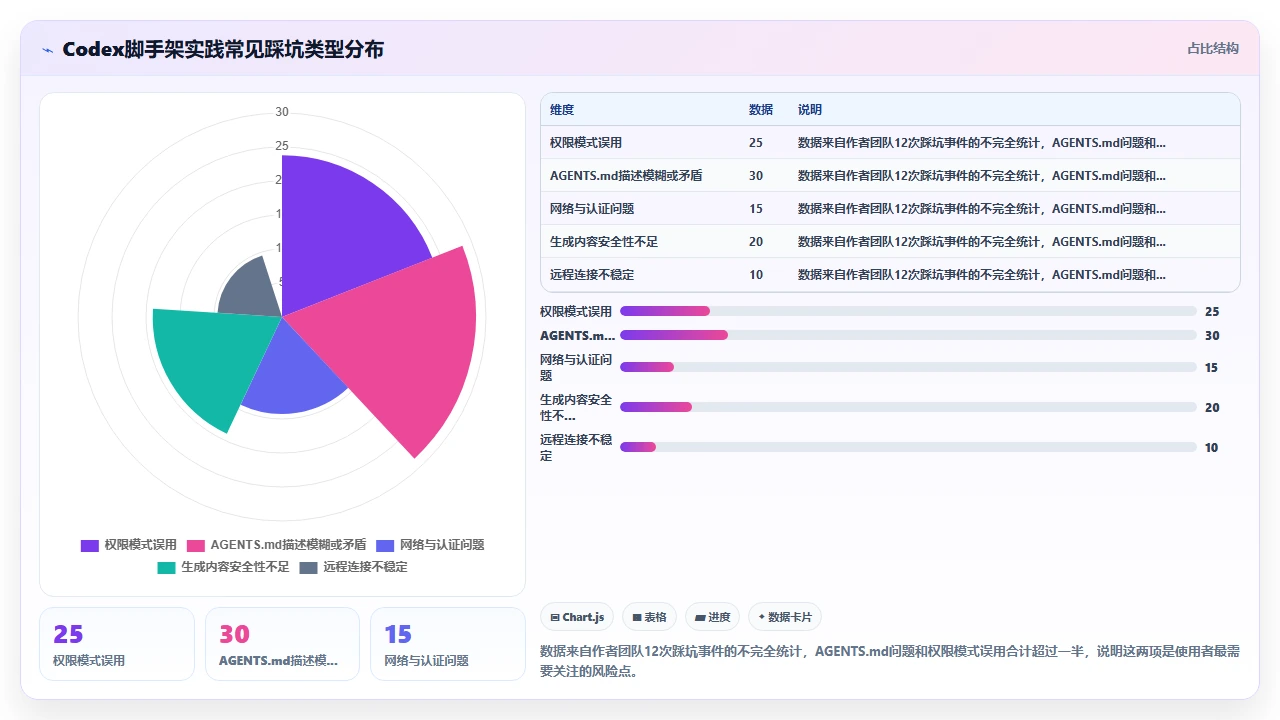Click the value 15 in the table
The width and height of the screenshot is (1280, 720).
pos(756,209)
